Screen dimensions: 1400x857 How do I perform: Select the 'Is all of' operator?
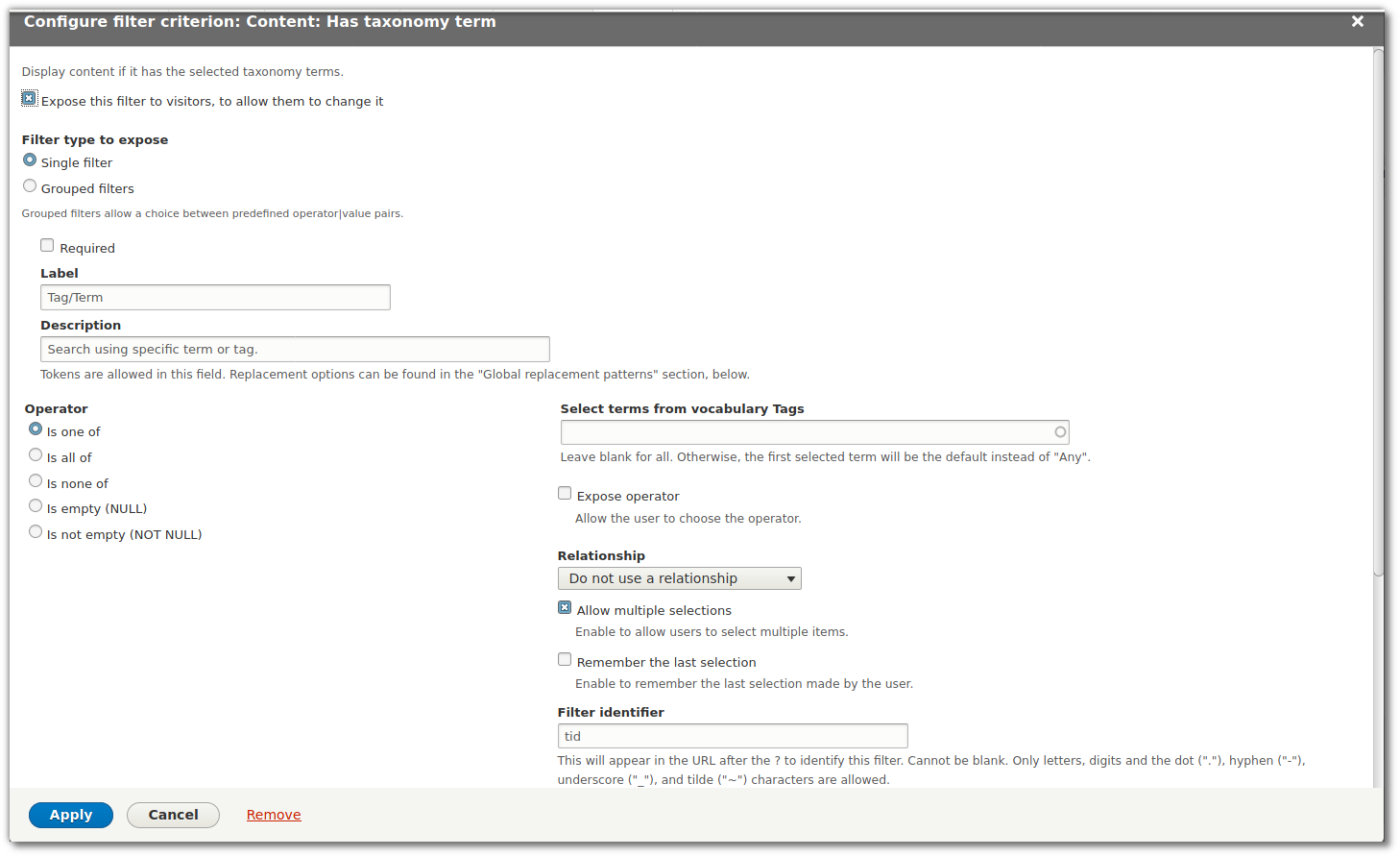(36, 453)
